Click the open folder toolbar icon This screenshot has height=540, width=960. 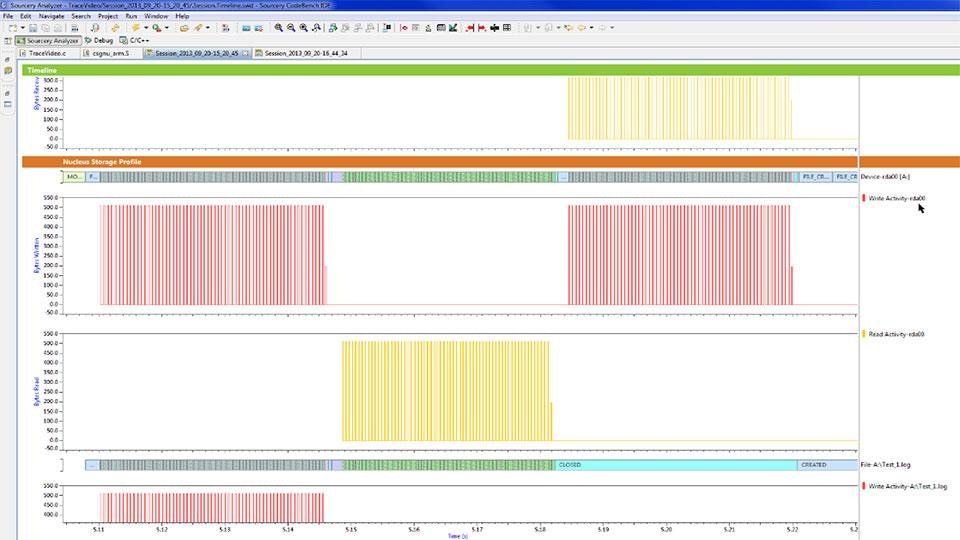[184, 28]
